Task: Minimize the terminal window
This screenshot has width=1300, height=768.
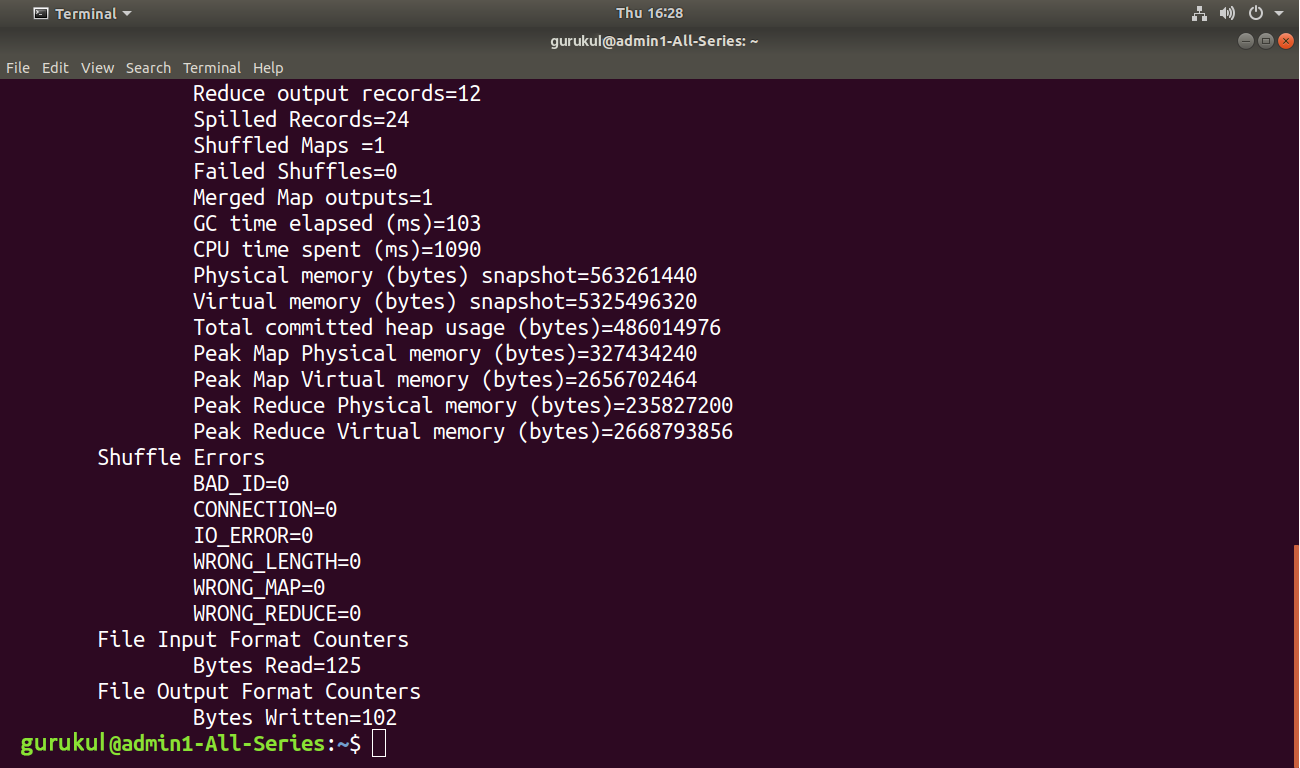Action: [1245, 41]
